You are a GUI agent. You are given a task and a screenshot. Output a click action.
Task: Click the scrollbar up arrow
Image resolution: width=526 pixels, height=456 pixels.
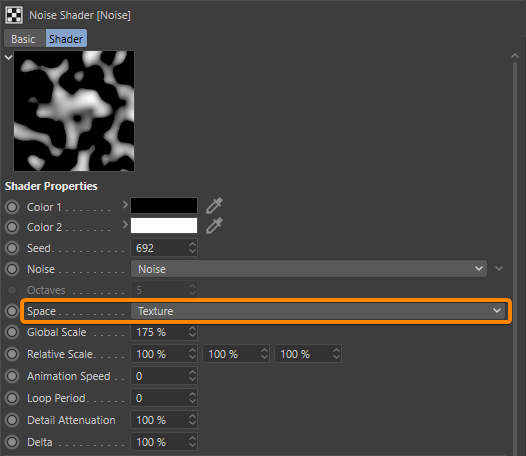point(515,56)
